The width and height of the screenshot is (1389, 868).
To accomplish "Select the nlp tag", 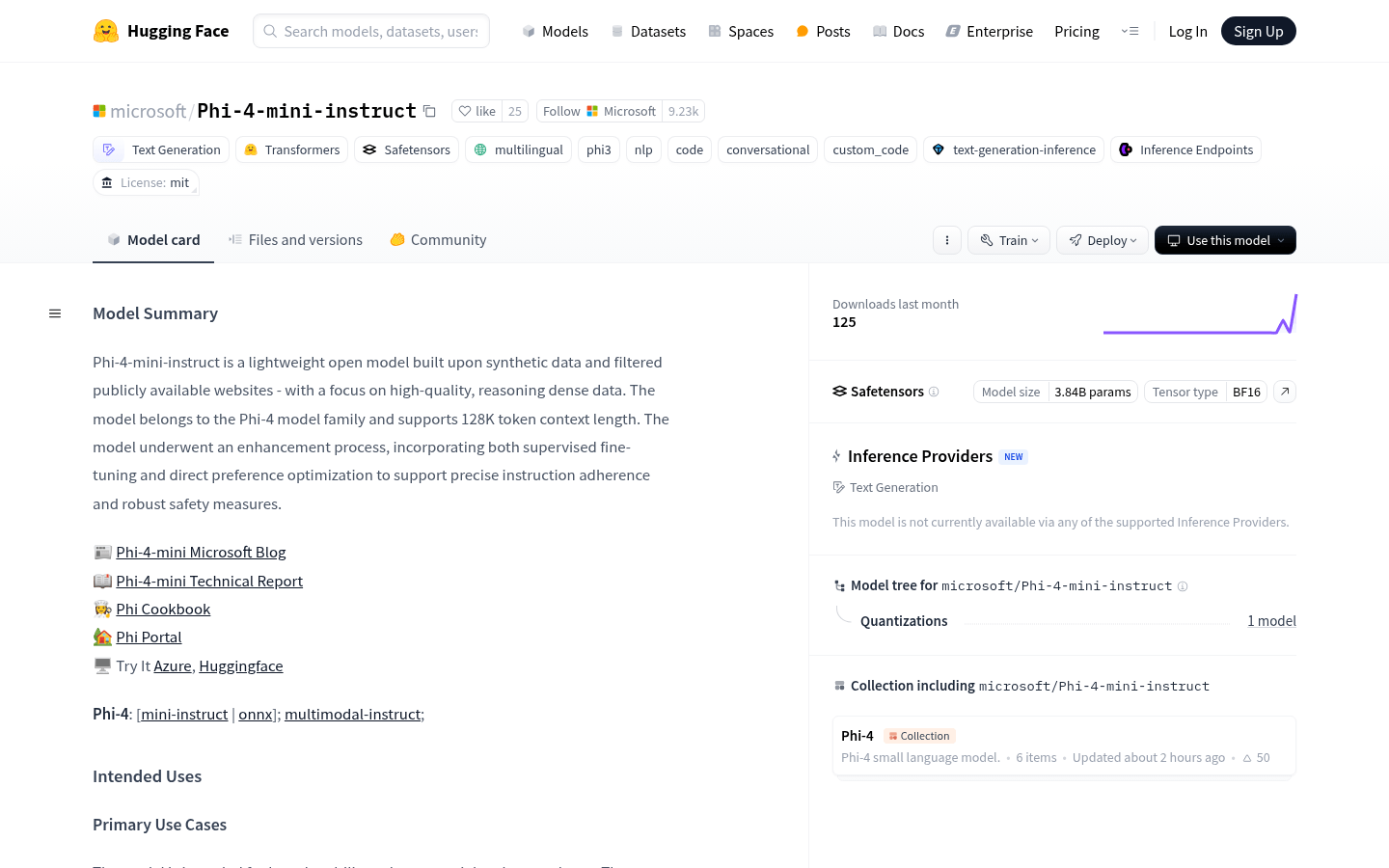I will (x=643, y=149).
